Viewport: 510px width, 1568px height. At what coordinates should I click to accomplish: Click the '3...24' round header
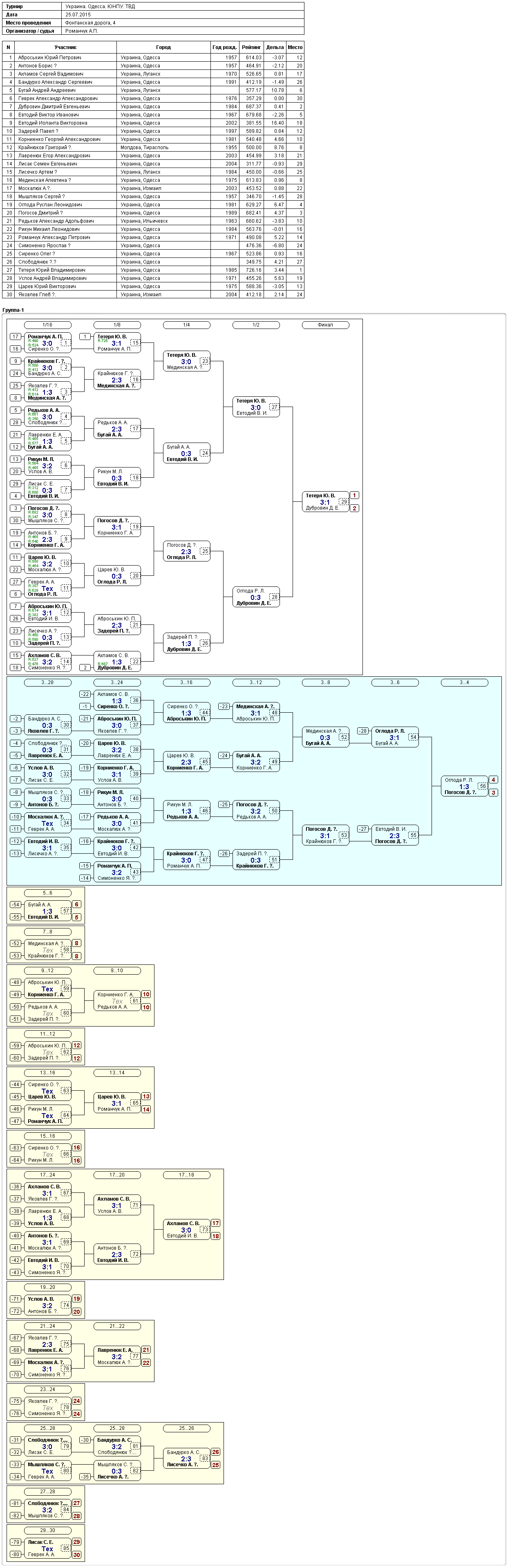[x=117, y=682]
